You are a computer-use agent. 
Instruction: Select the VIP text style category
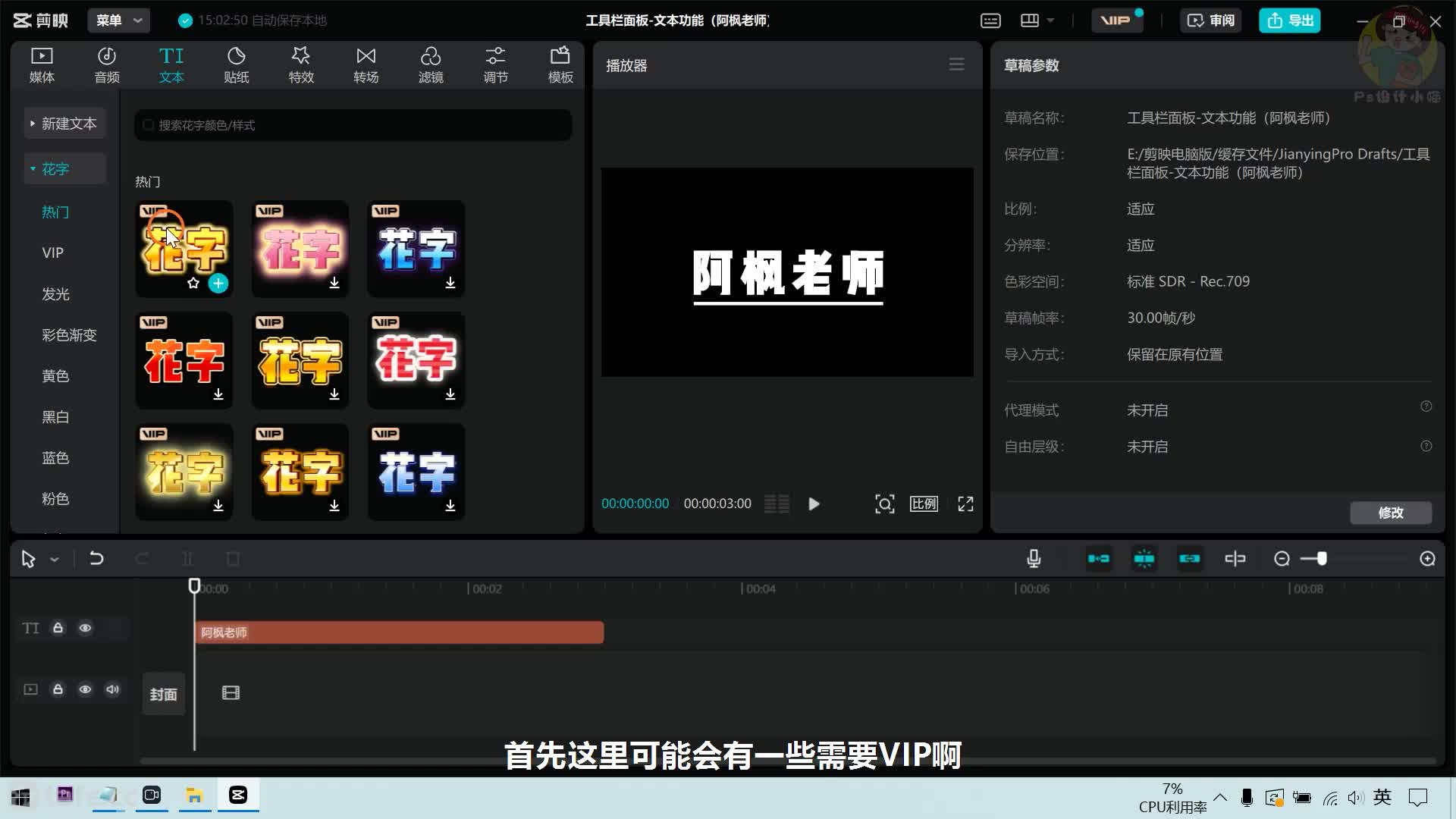[x=53, y=253]
